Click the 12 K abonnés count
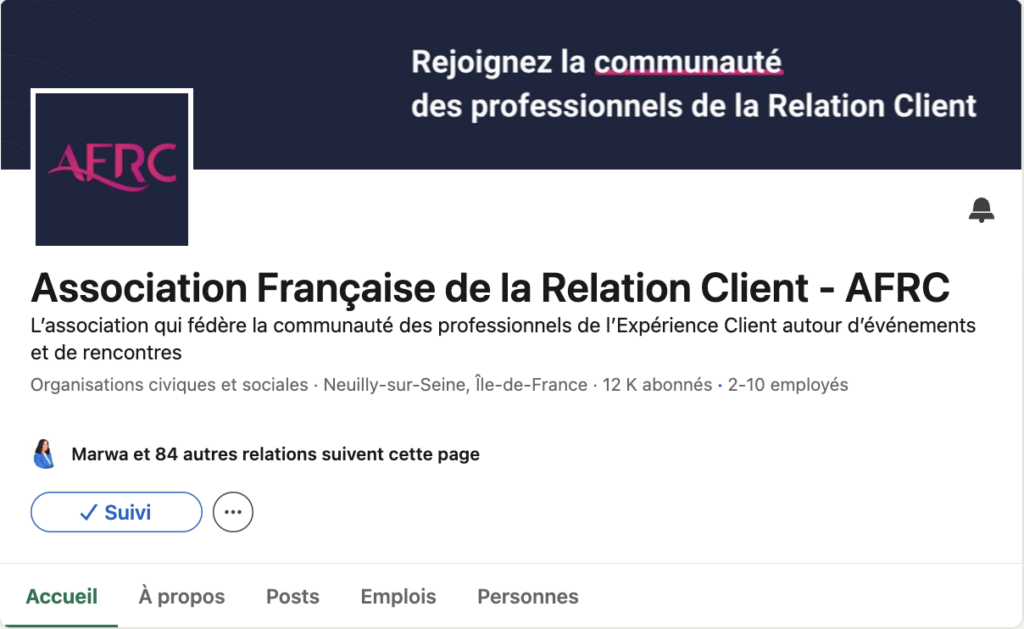 (657, 385)
